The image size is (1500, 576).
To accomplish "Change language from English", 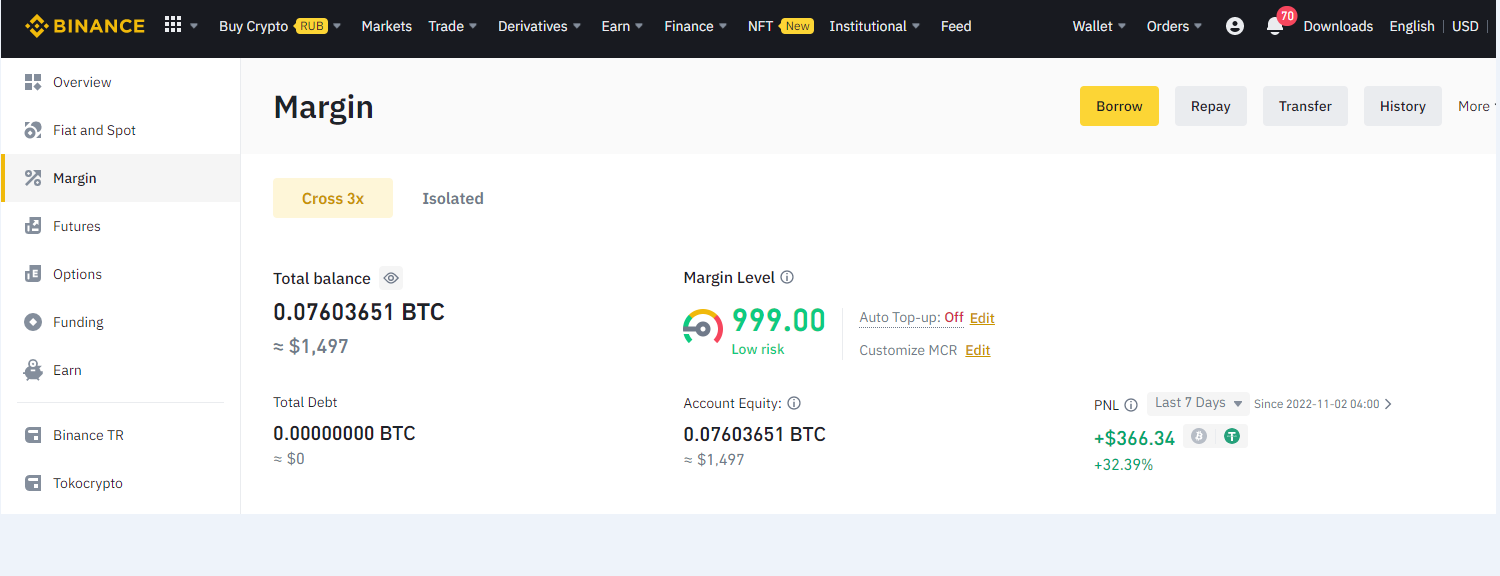I will pos(1412,26).
